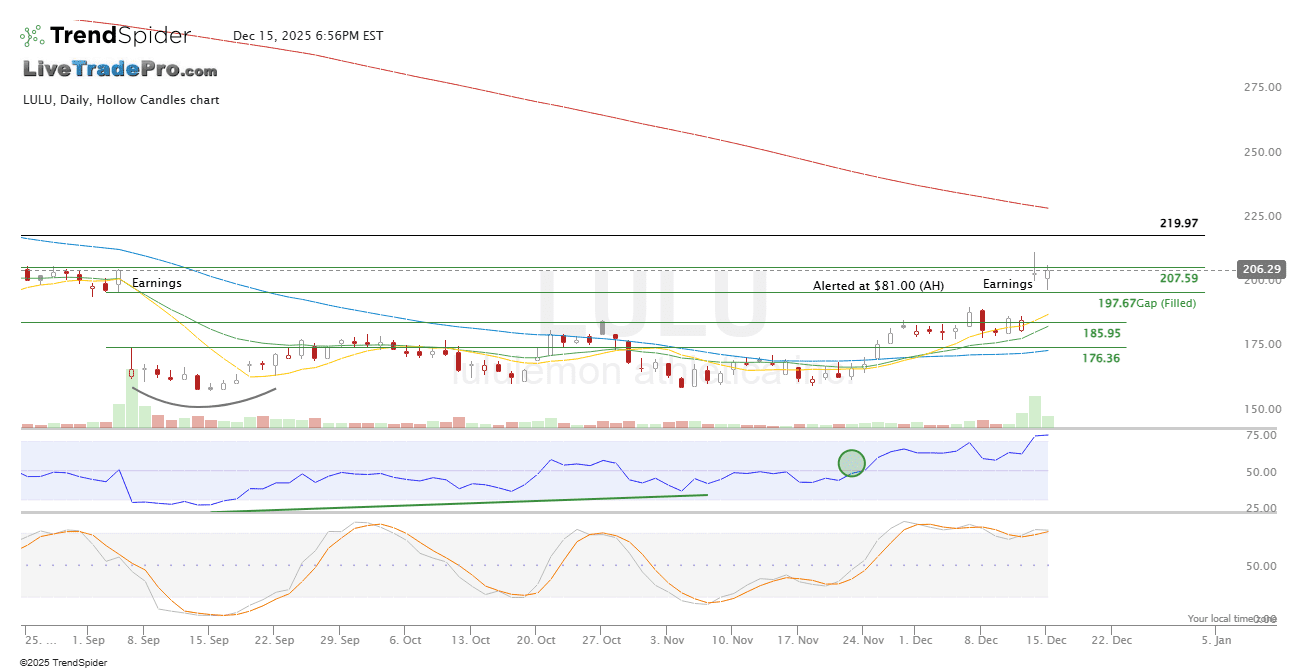This screenshot has width=1307, height=672.
Task: Click the 176.36 support level label
Action: click(x=1101, y=358)
